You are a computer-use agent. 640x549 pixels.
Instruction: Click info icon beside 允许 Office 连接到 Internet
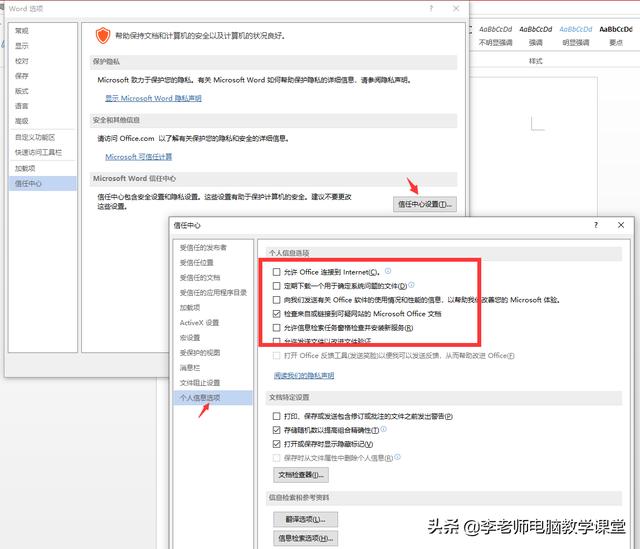tap(387, 271)
